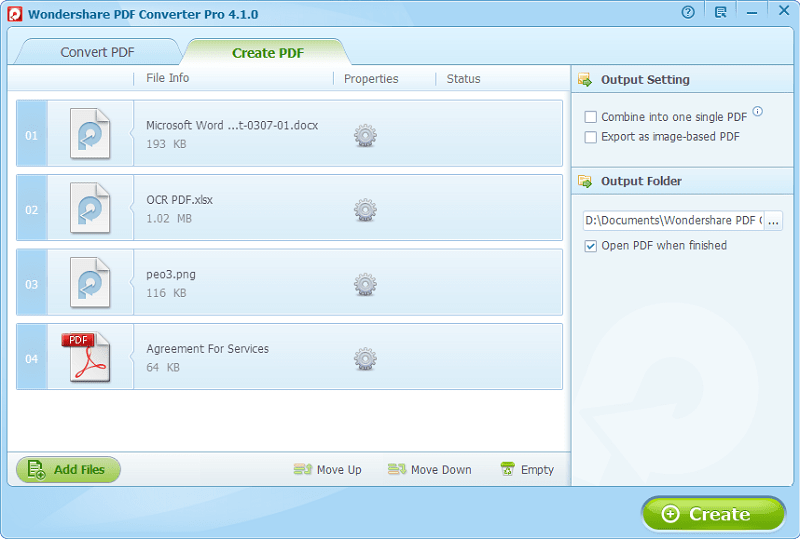
Task: Open properties gear for peo3.png
Action: click(x=365, y=284)
